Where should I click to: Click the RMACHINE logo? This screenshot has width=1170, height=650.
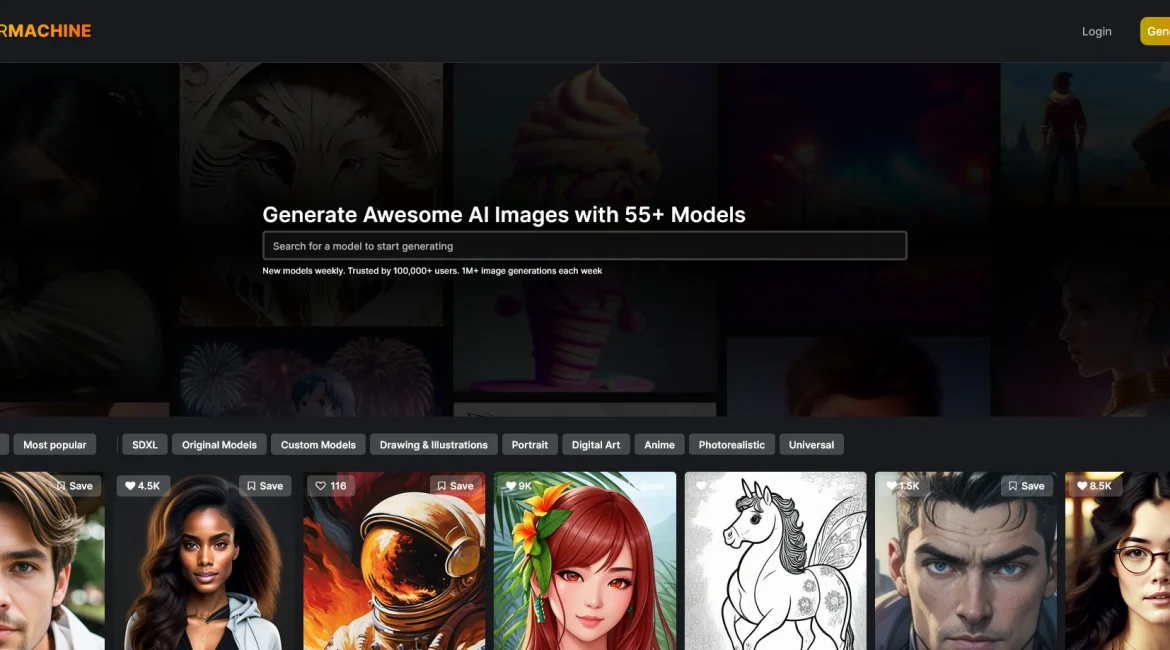(46, 31)
